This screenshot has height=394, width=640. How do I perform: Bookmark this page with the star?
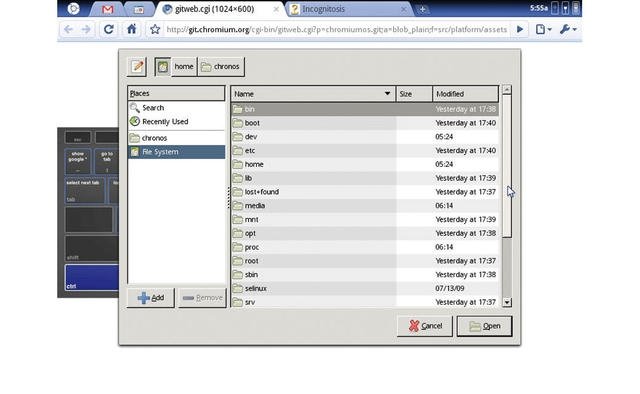155,29
